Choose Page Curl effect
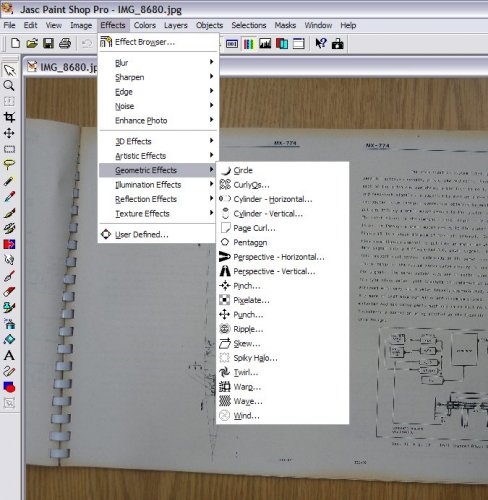The image size is (488, 500). 283,228
